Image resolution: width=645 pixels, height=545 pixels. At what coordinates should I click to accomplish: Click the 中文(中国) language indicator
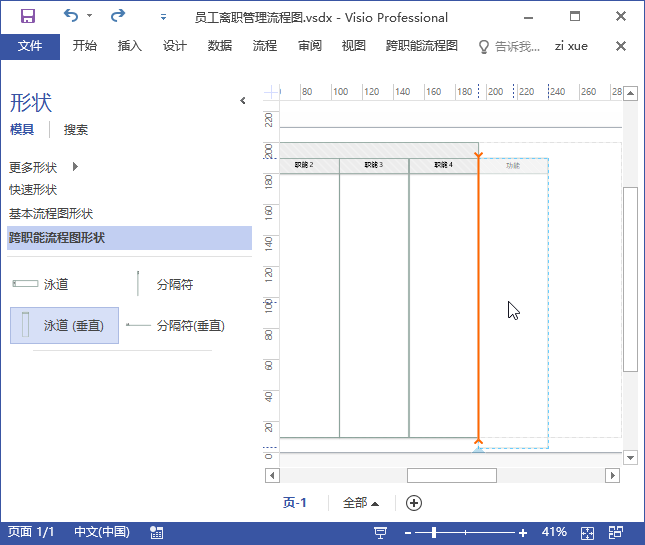coord(102,532)
